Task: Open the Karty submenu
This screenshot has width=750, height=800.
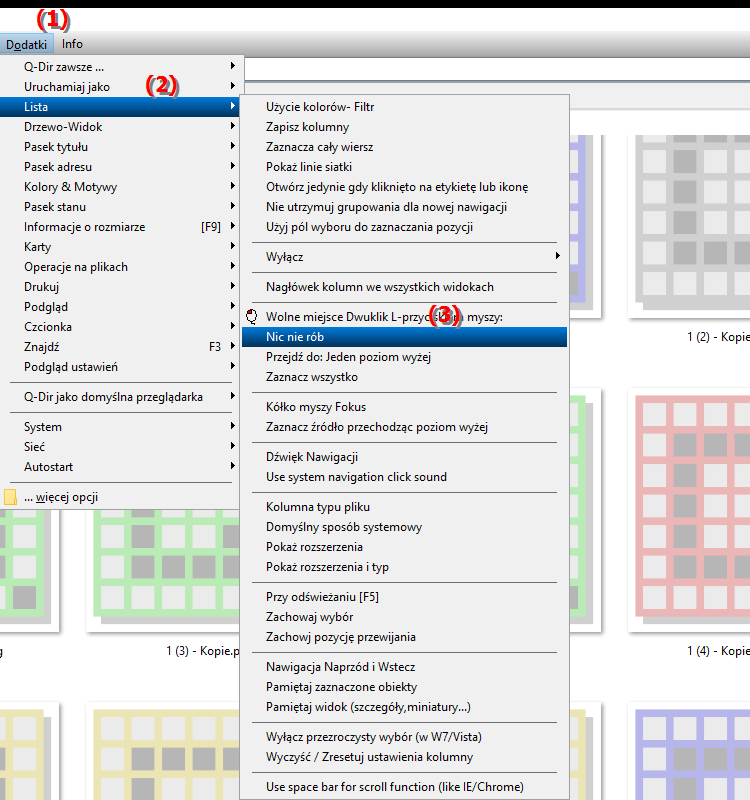Action: pyautogui.click(x=120, y=247)
